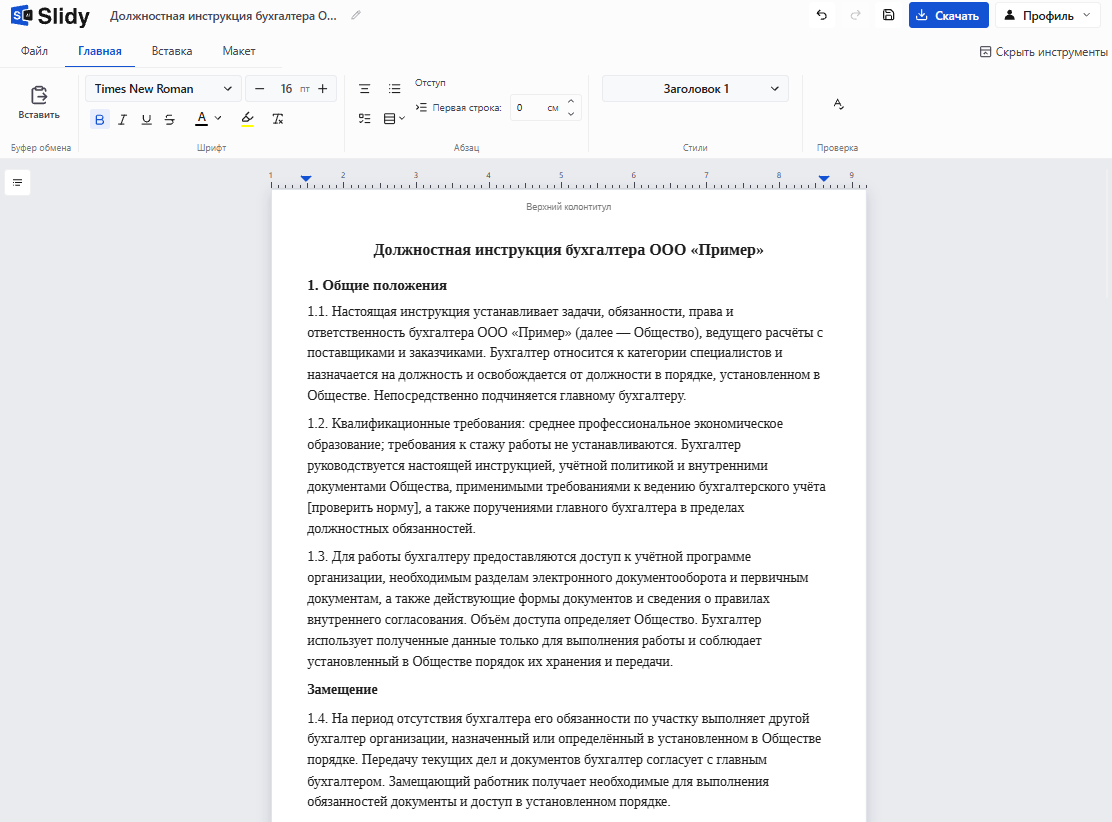The width and height of the screenshot is (1112, 822).
Task: Click the Slidy logo
Action: [x=50, y=16]
